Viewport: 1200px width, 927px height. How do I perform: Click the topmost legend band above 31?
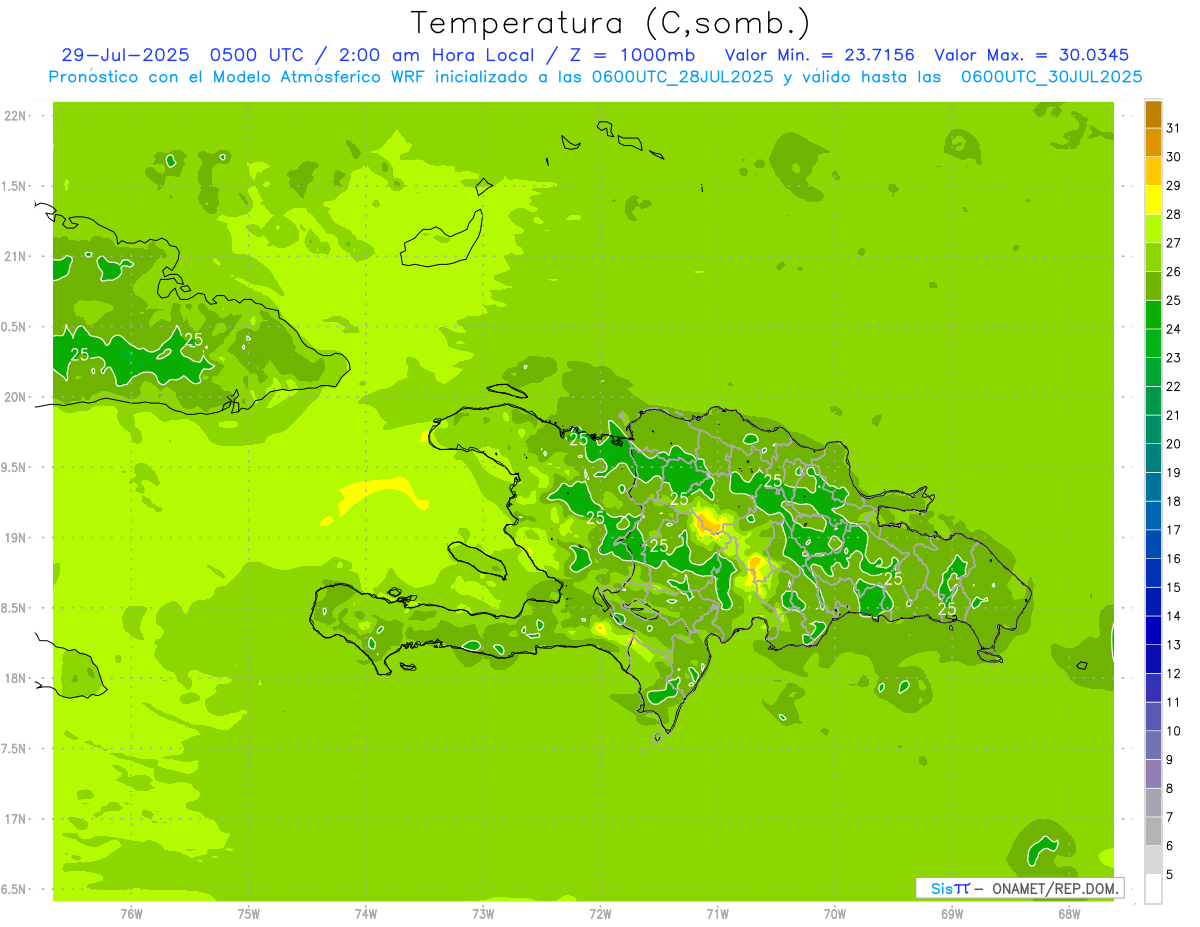1153,114
